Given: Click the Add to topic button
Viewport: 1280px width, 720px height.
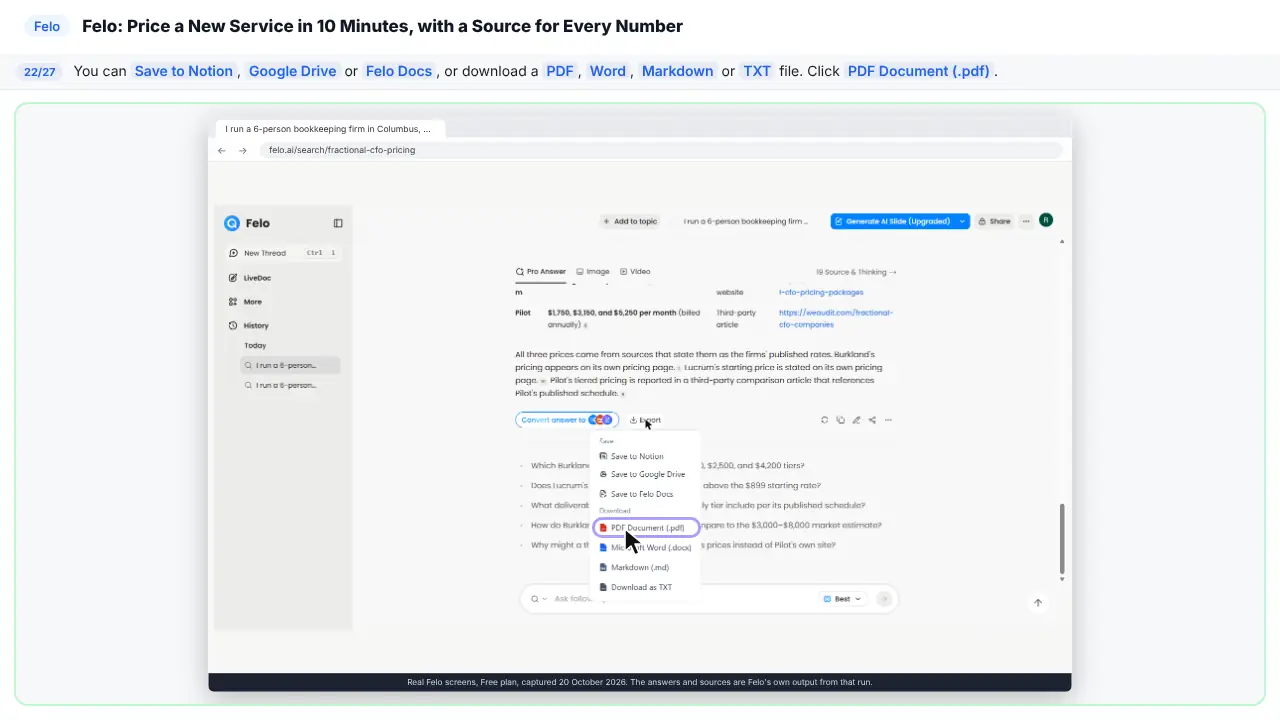Looking at the screenshot, I should 630,221.
